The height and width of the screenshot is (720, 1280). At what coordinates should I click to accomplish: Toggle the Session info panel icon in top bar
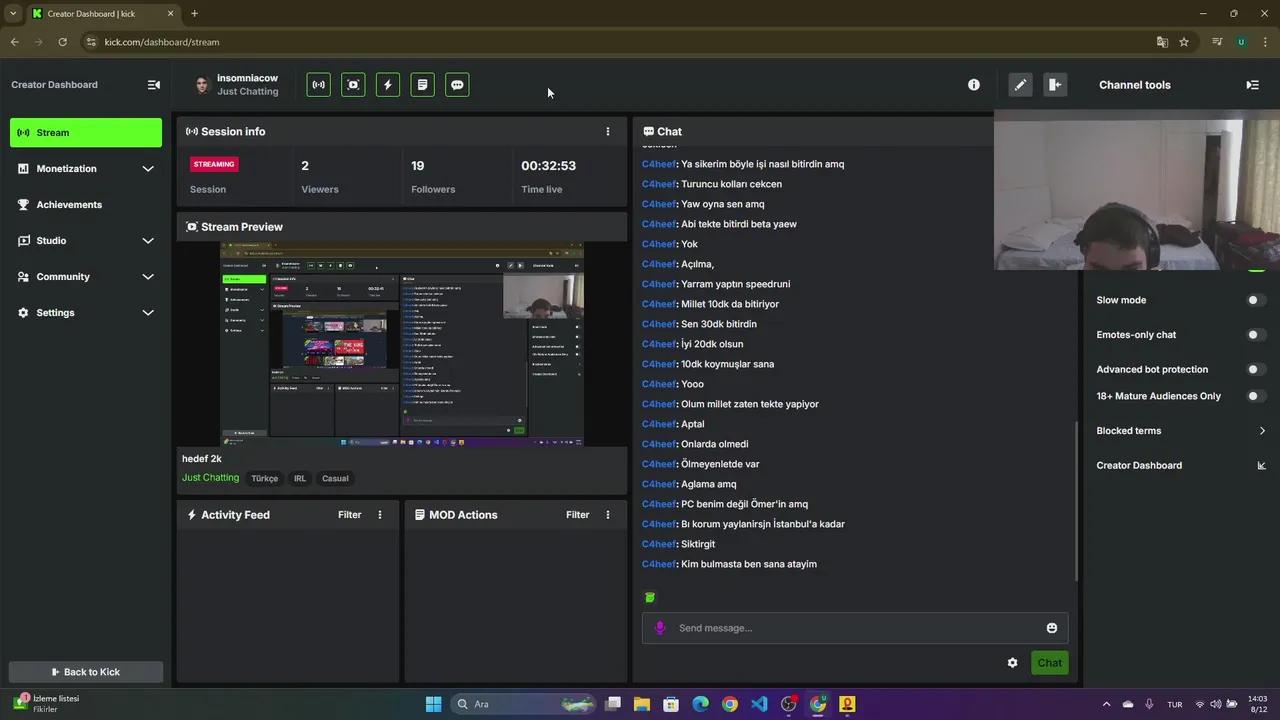(319, 85)
